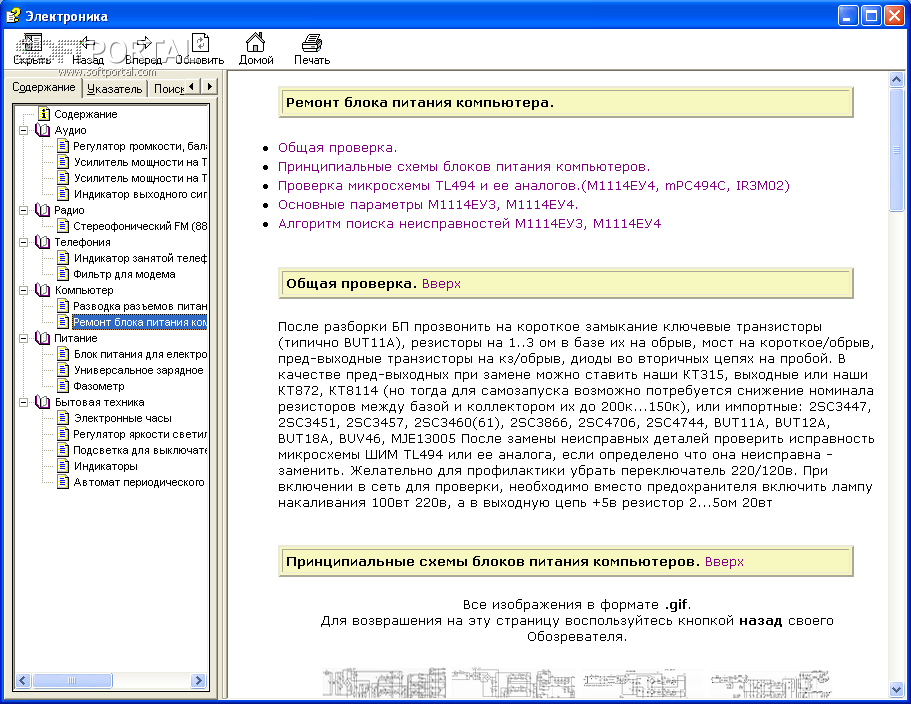
Task: Collapse the Радио tree node
Action: coord(23,210)
